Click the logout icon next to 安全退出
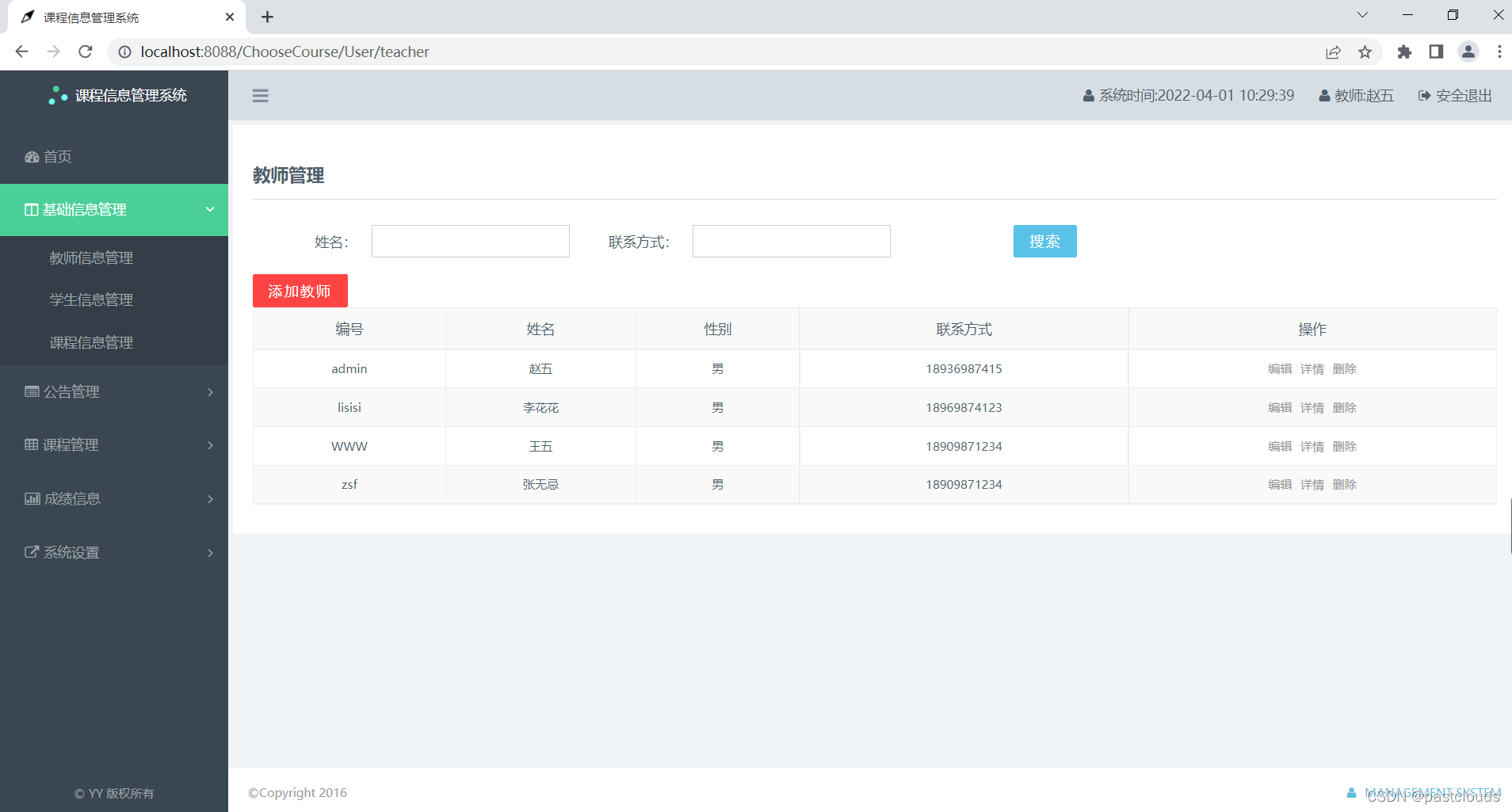Viewport: 1512px width, 812px height. pyautogui.click(x=1424, y=95)
